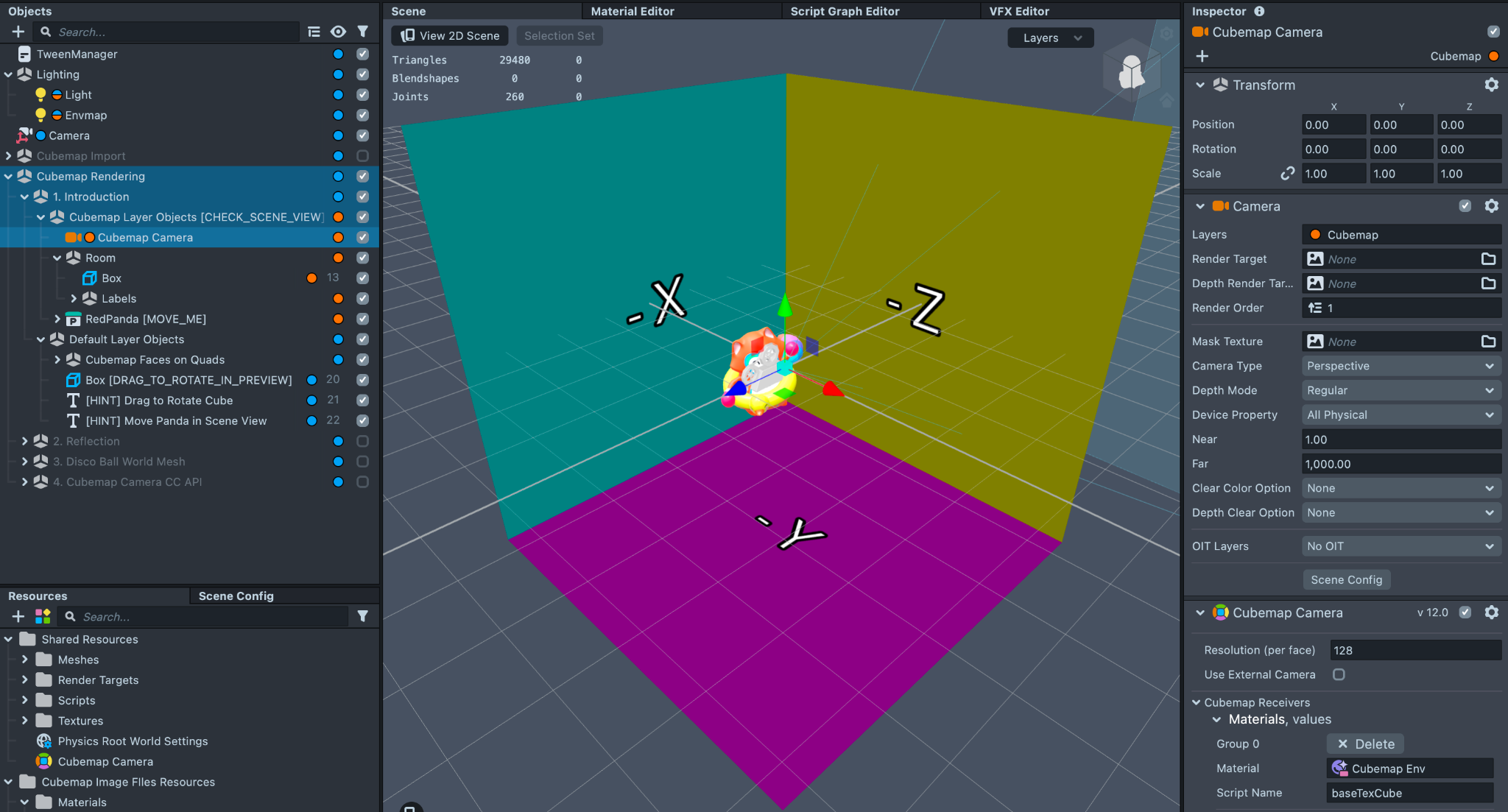Click the View 2D Scene button
This screenshot has width=1508, height=812.
pos(450,36)
